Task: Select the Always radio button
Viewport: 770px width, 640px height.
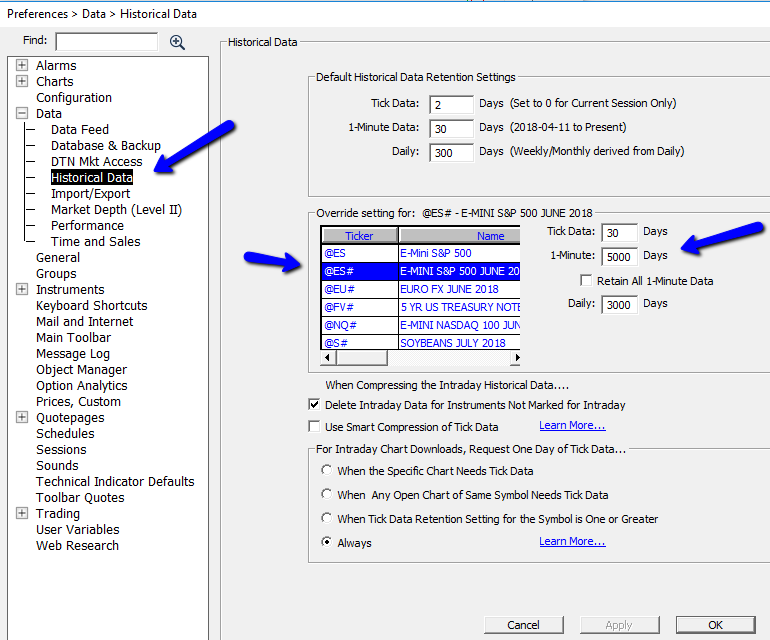Action: point(327,542)
